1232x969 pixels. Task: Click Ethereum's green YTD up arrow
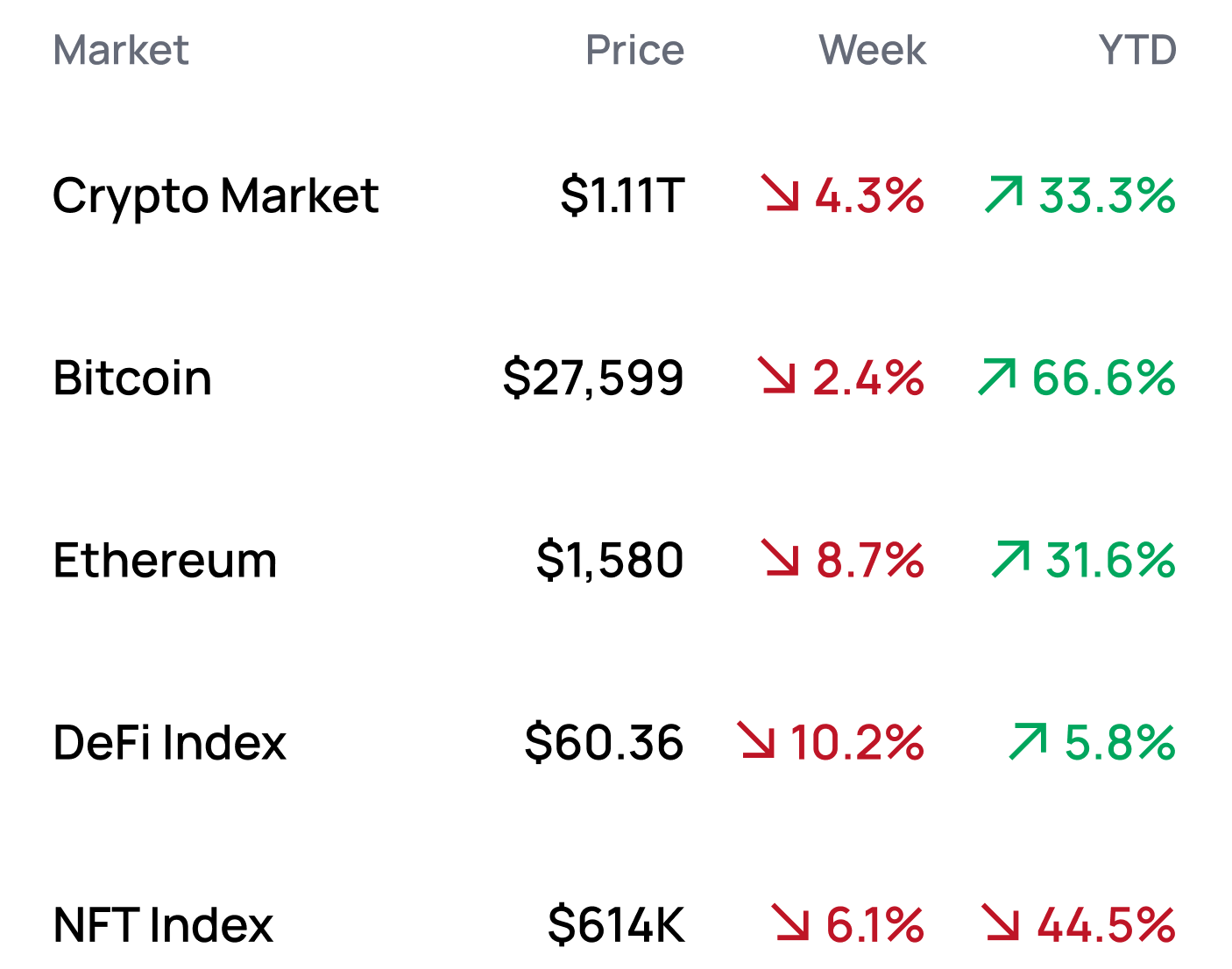[x=1010, y=558]
